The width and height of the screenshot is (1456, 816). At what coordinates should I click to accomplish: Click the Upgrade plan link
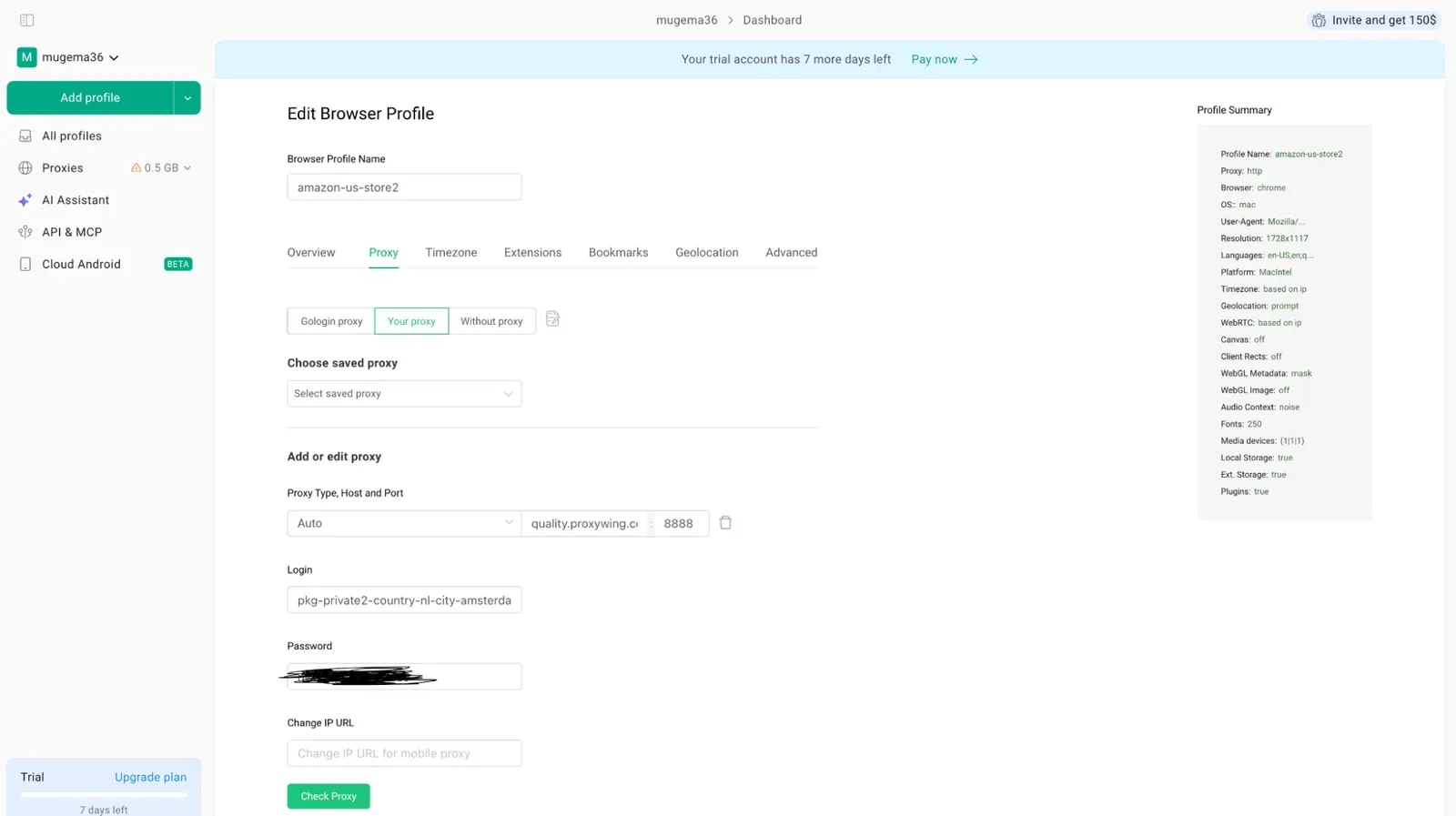tap(150, 777)
